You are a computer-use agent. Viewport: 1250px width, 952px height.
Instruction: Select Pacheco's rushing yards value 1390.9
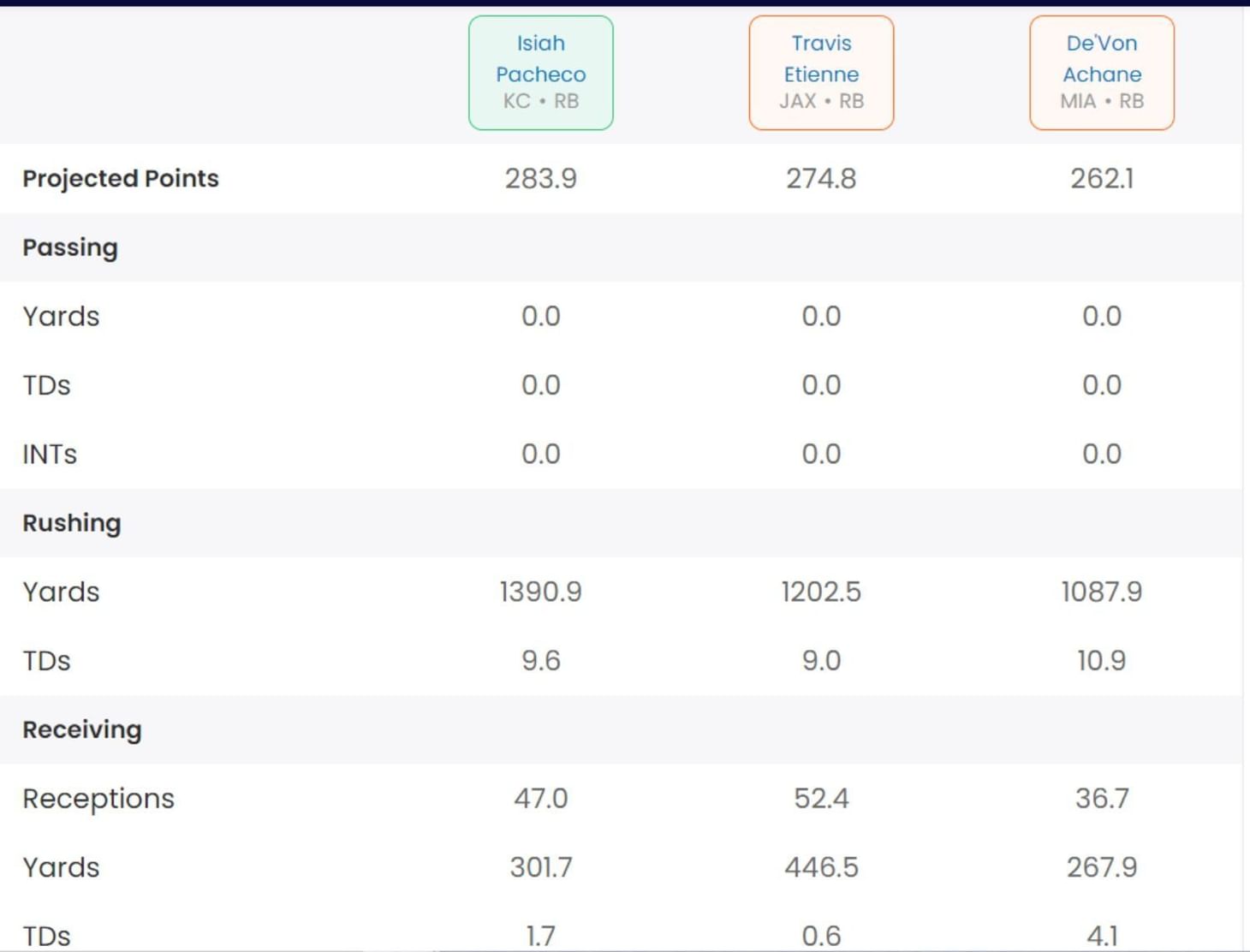(x=540, y=592)
